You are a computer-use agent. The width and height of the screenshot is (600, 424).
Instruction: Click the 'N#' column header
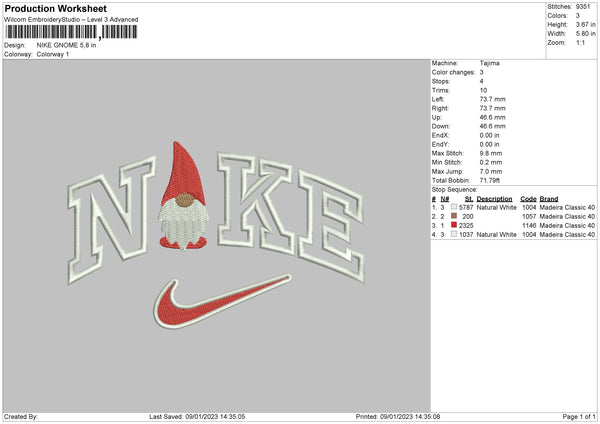[445, 199]
